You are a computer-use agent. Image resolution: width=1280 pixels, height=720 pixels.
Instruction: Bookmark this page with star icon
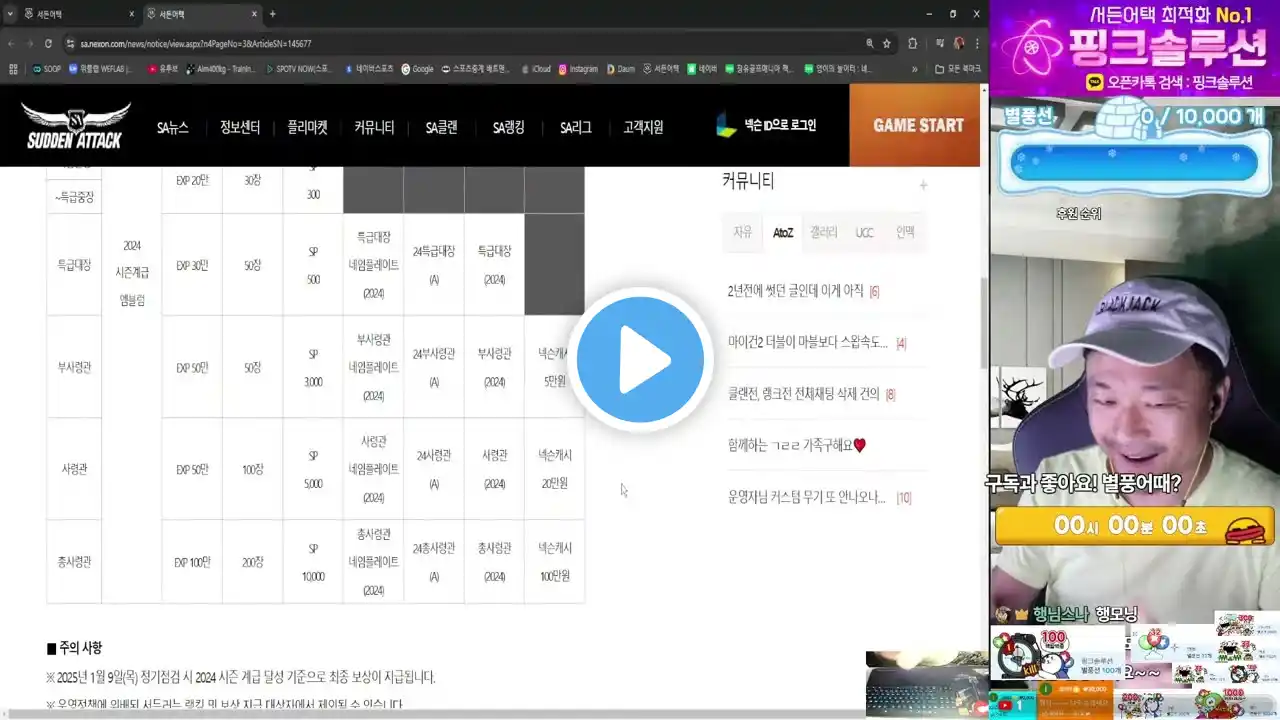[x=886, y=44]
